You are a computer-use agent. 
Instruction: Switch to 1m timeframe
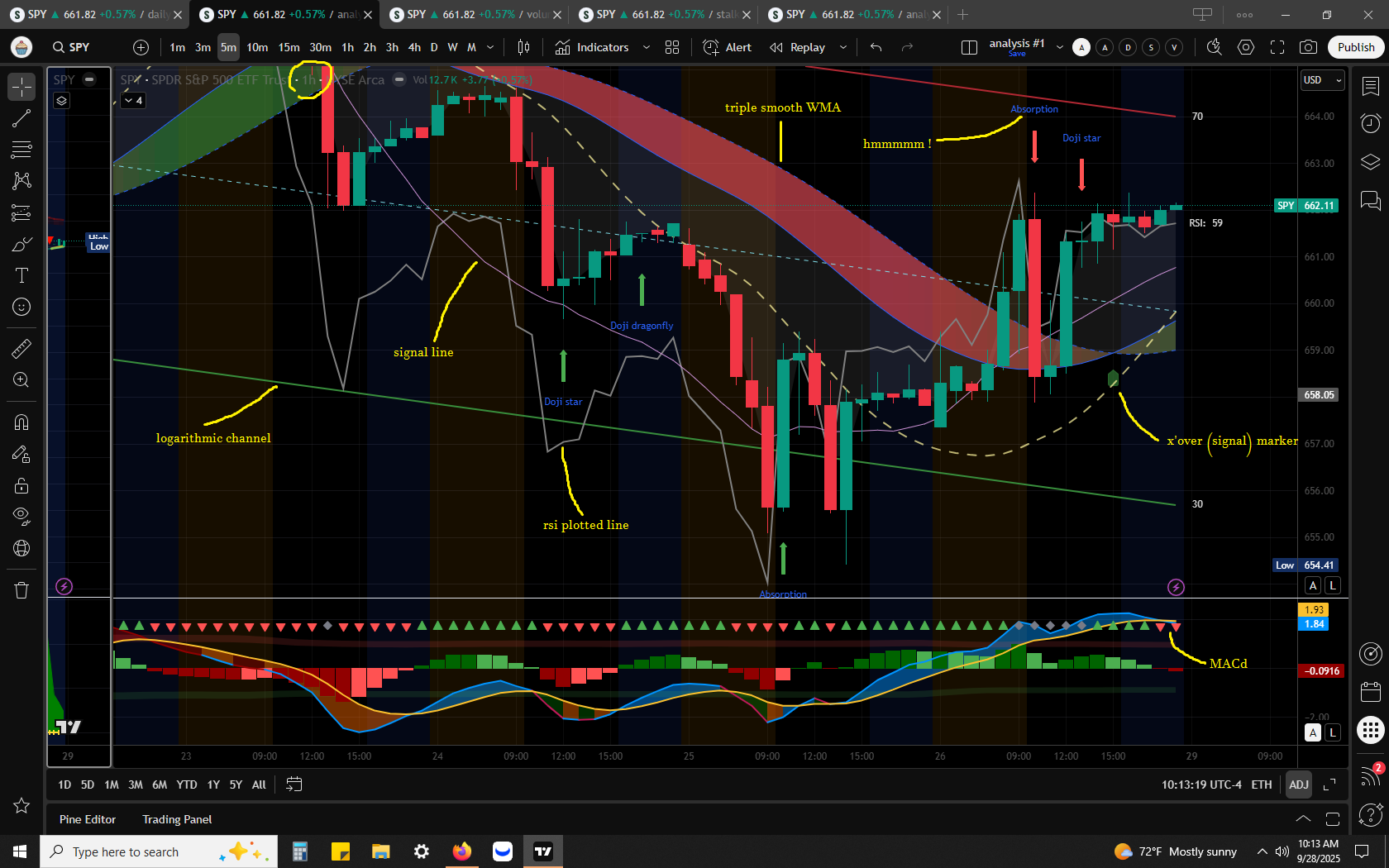(177, 47)
